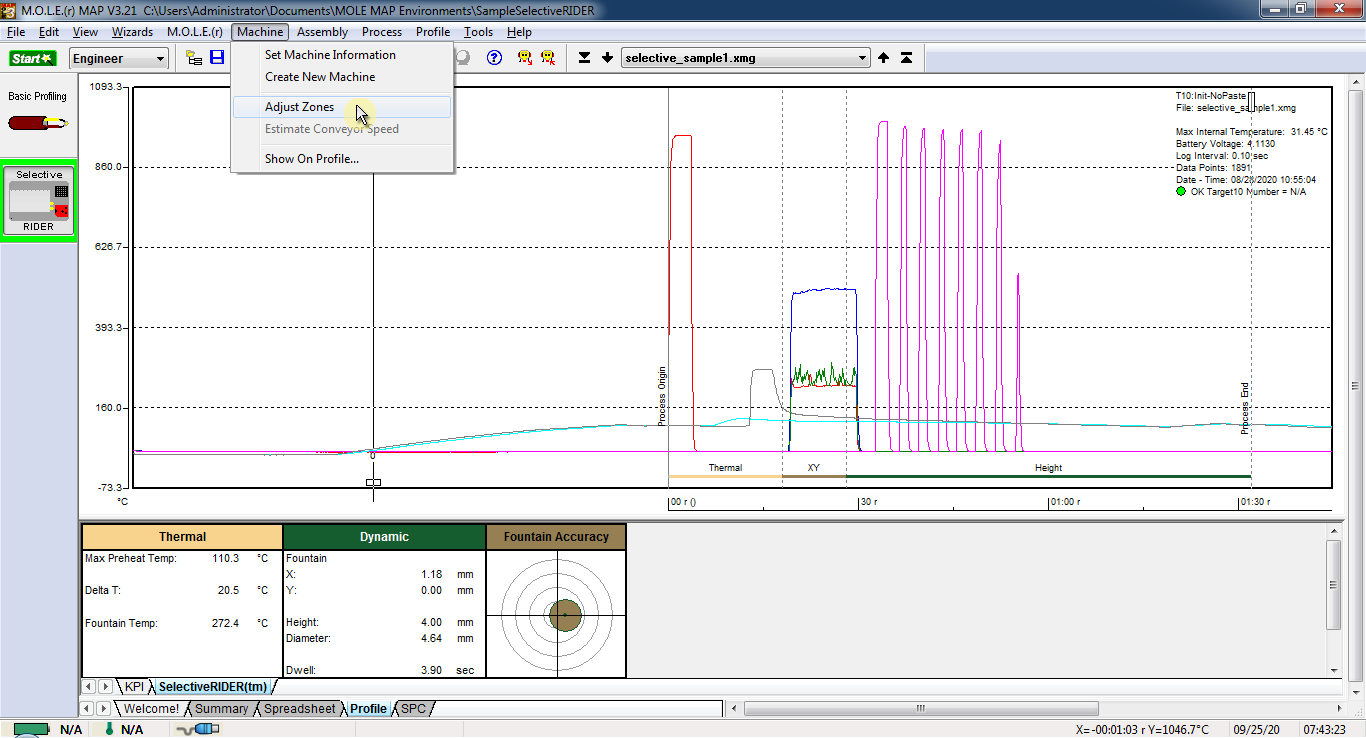Click the blue Save disk icon
This screenshot has height=738, width=1366.
(217, 58)
